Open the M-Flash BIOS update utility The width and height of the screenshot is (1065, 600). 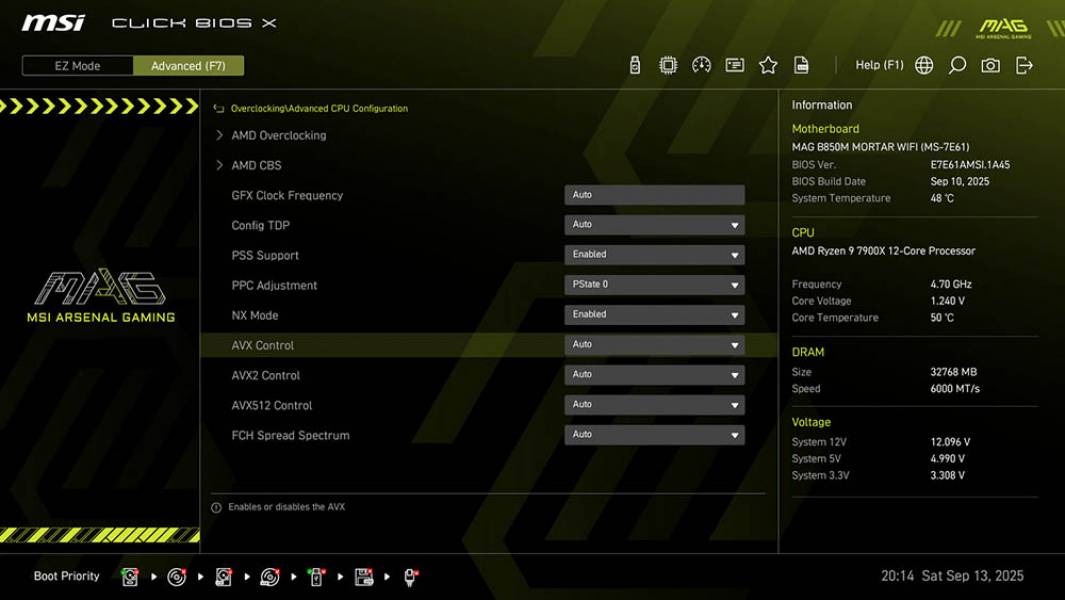tap(633, 63)
